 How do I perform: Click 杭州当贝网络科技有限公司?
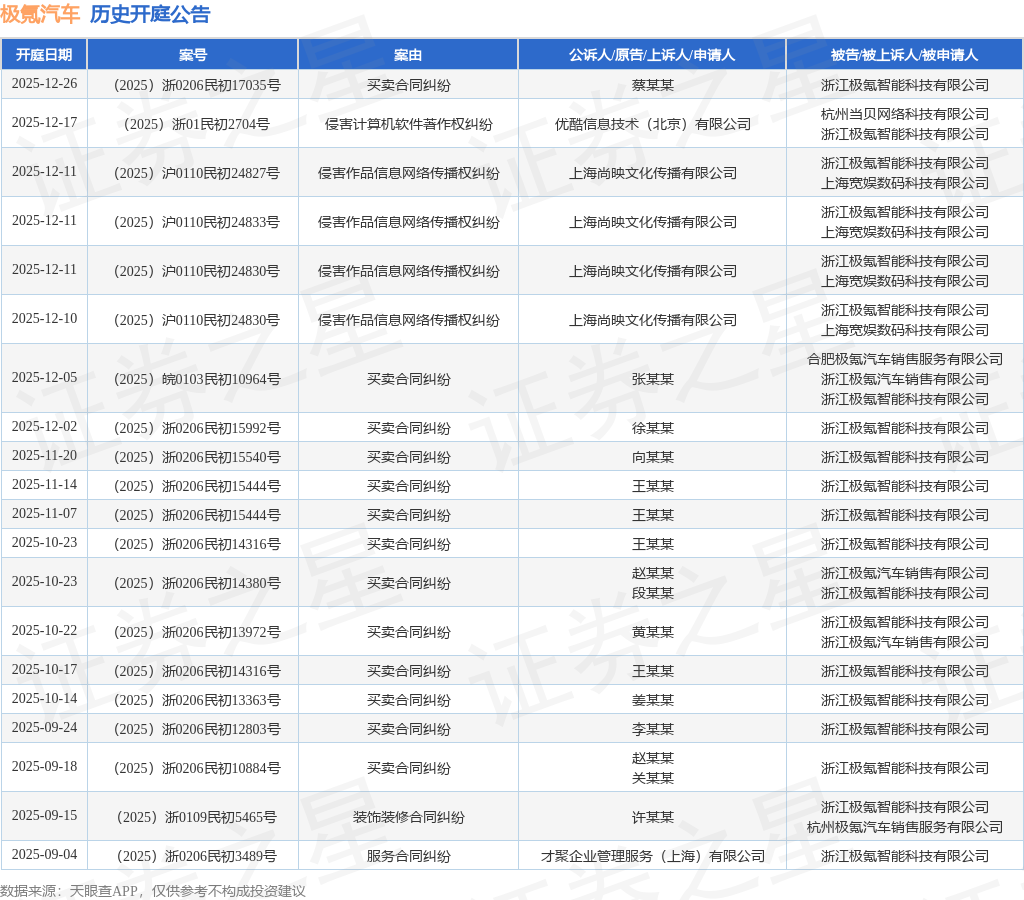click(x=904, y=114)
